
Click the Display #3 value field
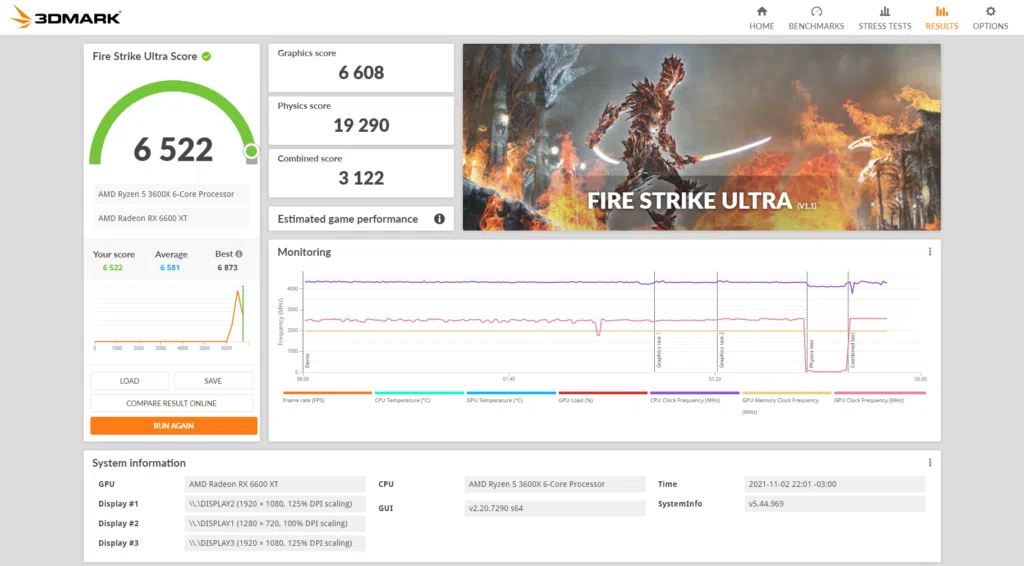(x=274, y=542)
